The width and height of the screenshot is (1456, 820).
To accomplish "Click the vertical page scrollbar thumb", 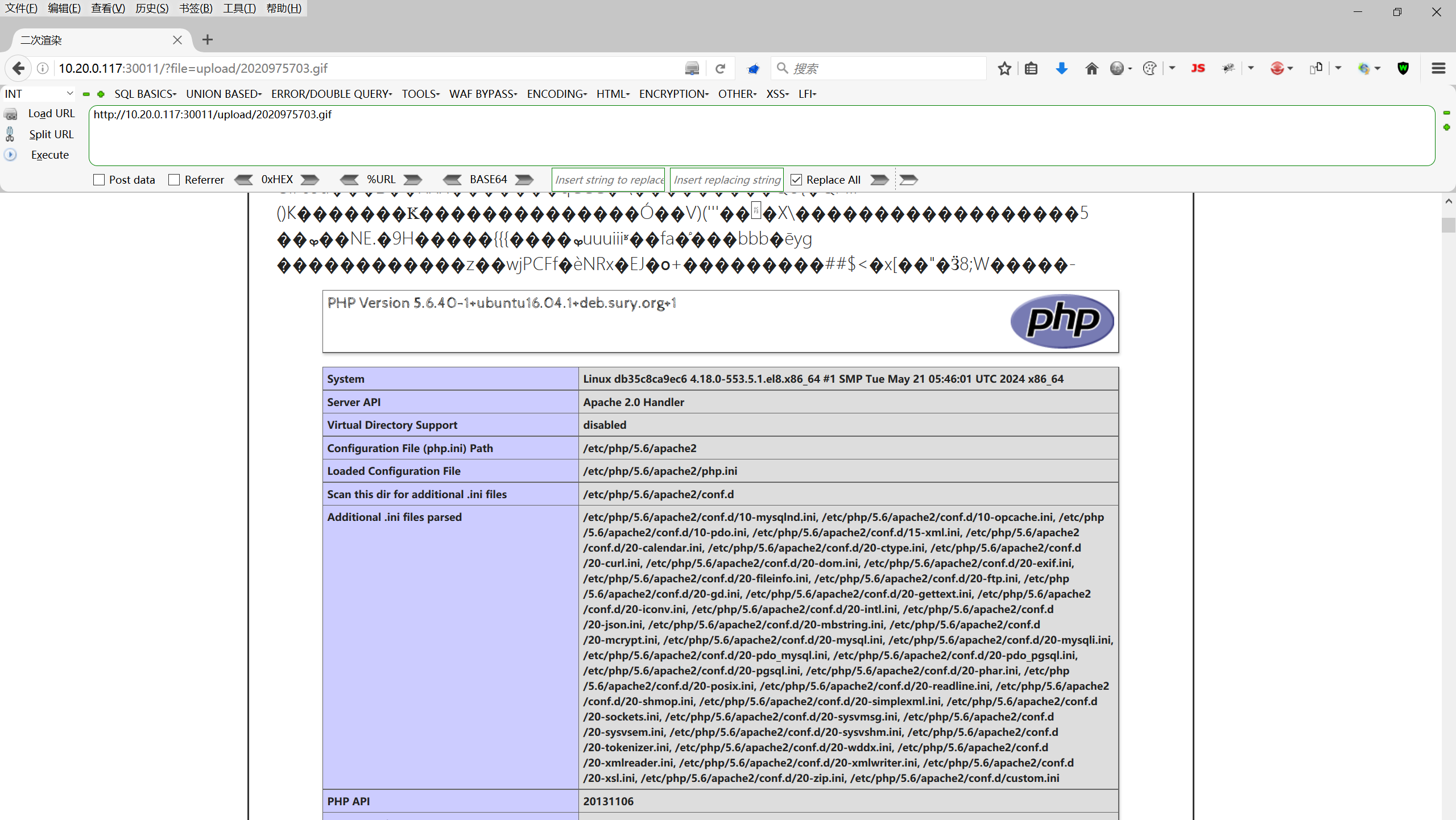I will 1448,225.
